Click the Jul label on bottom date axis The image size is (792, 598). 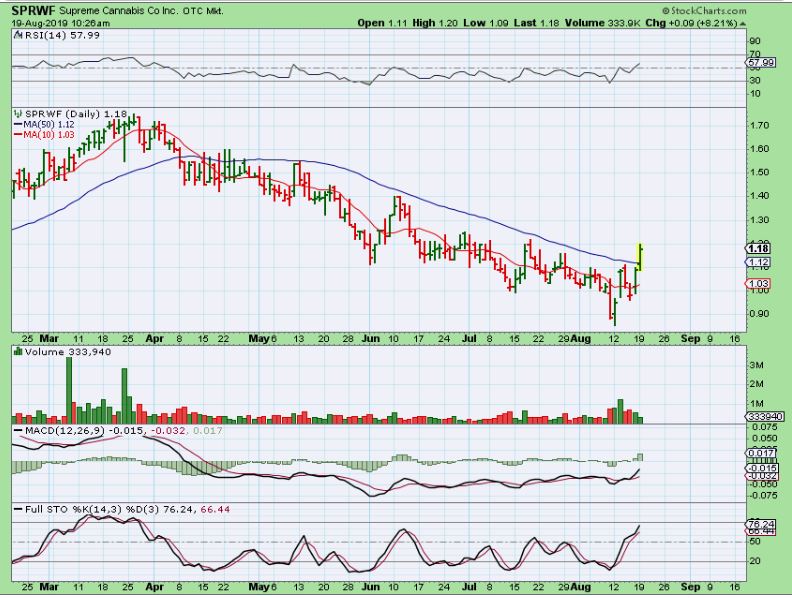pyautogui.click(x=469, y=587)
